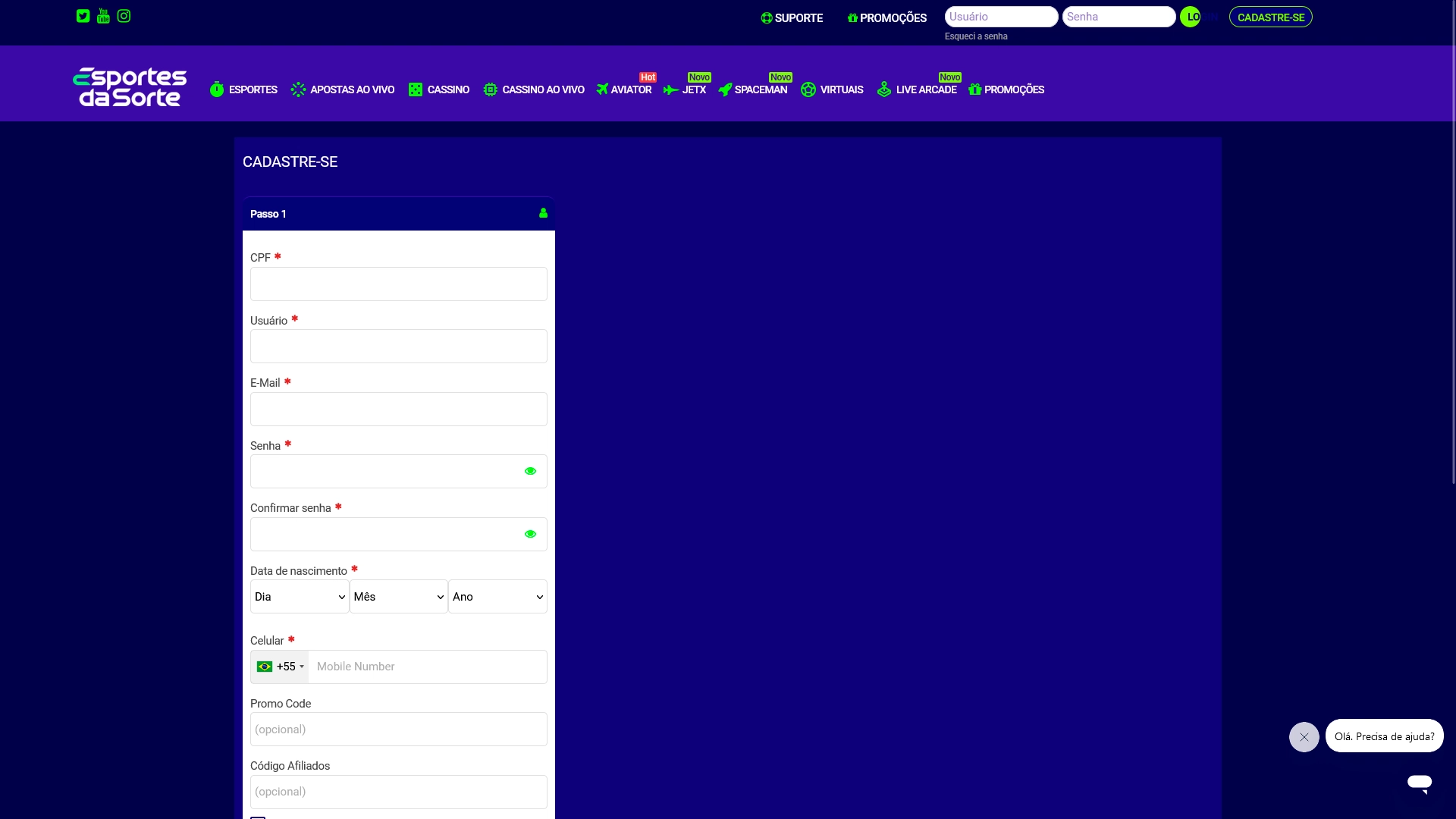
Task: Open the YouTube social icon
Action: click(x=103, y=16)
